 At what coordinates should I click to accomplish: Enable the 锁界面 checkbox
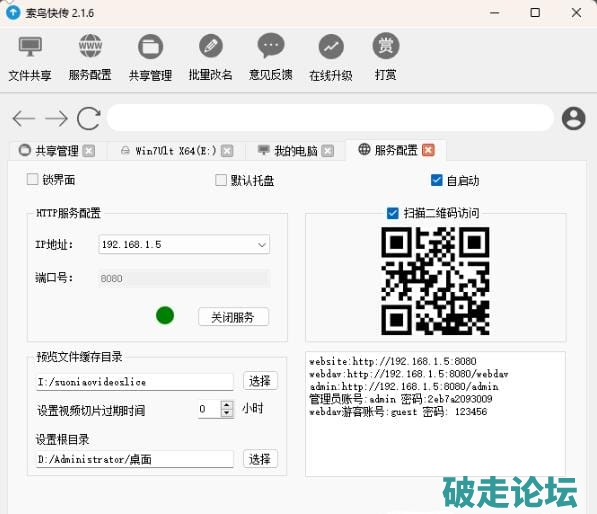(32, 179)
